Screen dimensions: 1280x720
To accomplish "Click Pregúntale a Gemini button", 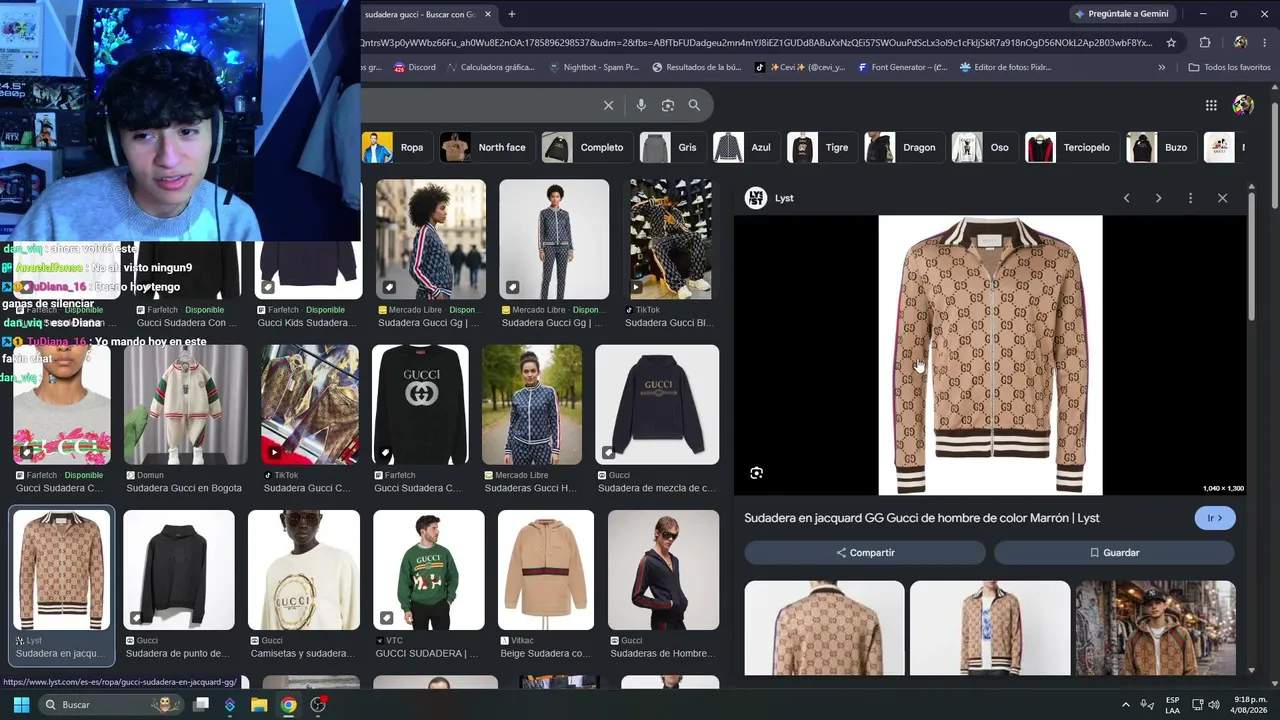I will 1121,14.
